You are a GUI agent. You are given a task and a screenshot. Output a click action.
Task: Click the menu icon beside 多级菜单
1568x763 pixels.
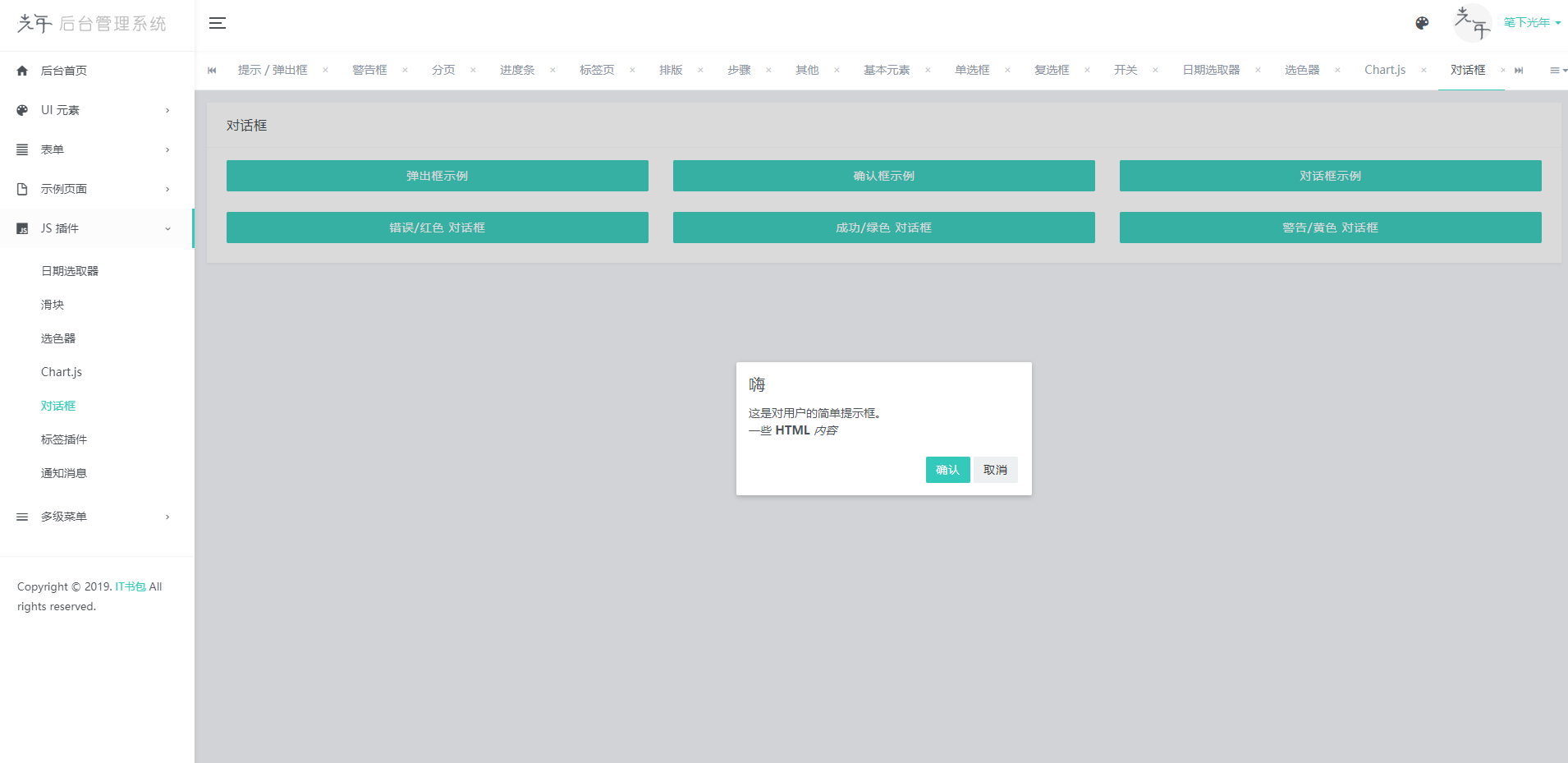click(22, 517)
